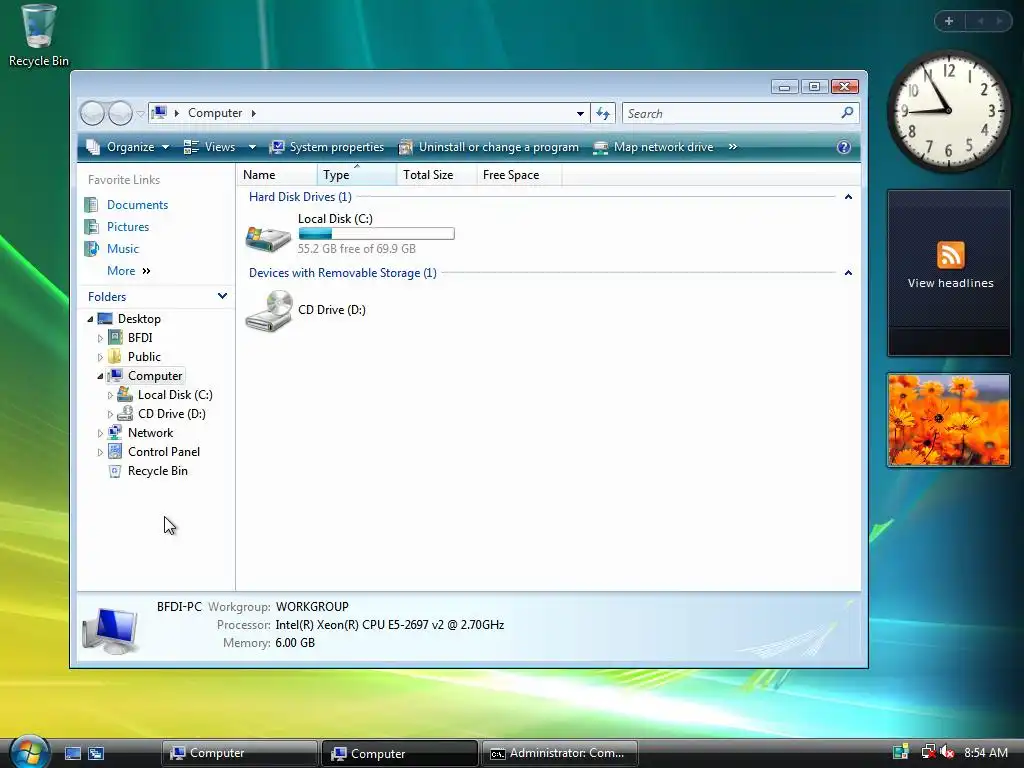Open the Organize menu
The height and width of the screenshot is (768, 1024).
click(x=128, y=147)
